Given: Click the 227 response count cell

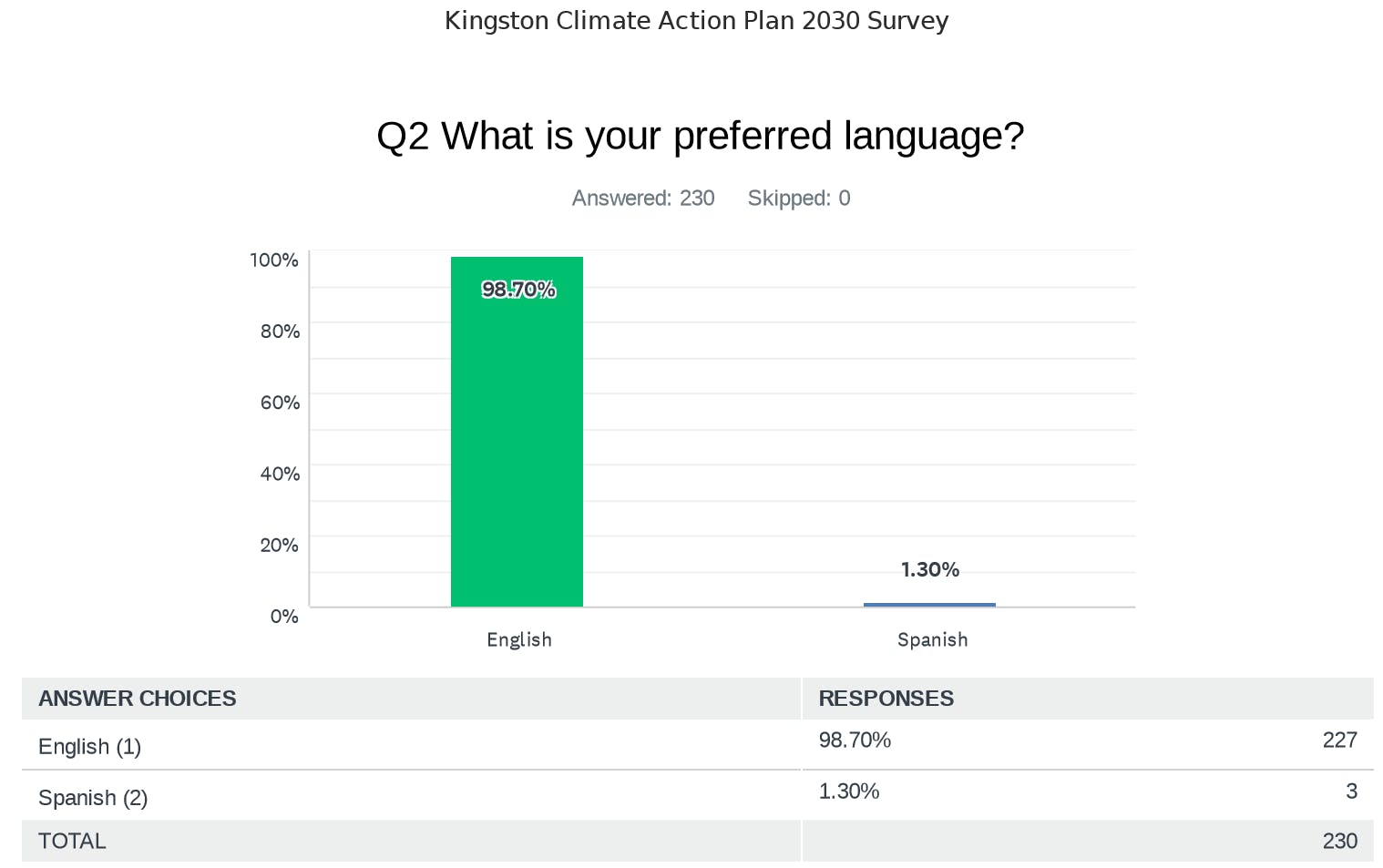Looking at the screenshot, I should pyautogui.click(x=1339, y=740).
